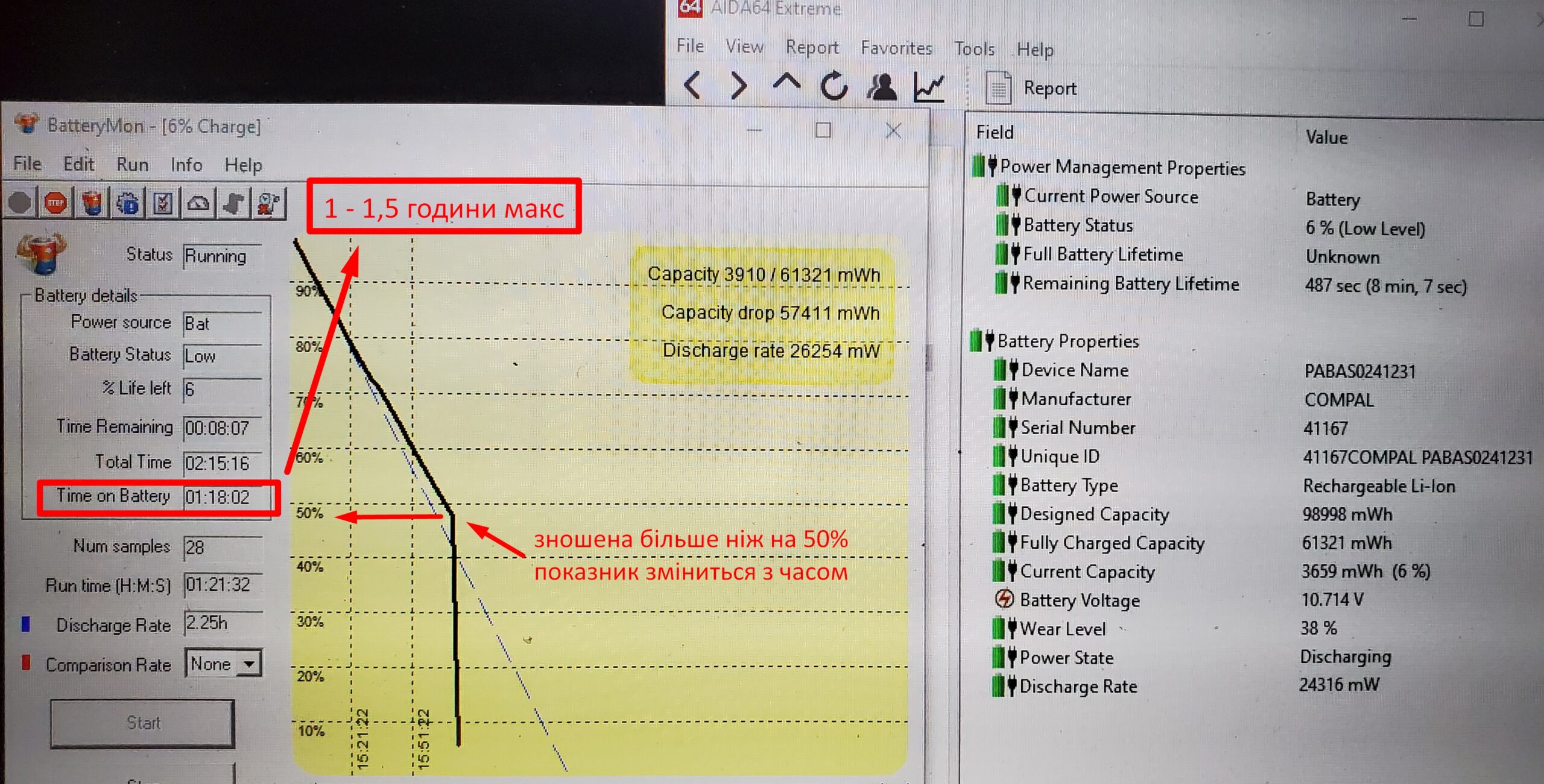
Task: Click AIDA64 user profile silhouette icon
Action: point(881,86)
